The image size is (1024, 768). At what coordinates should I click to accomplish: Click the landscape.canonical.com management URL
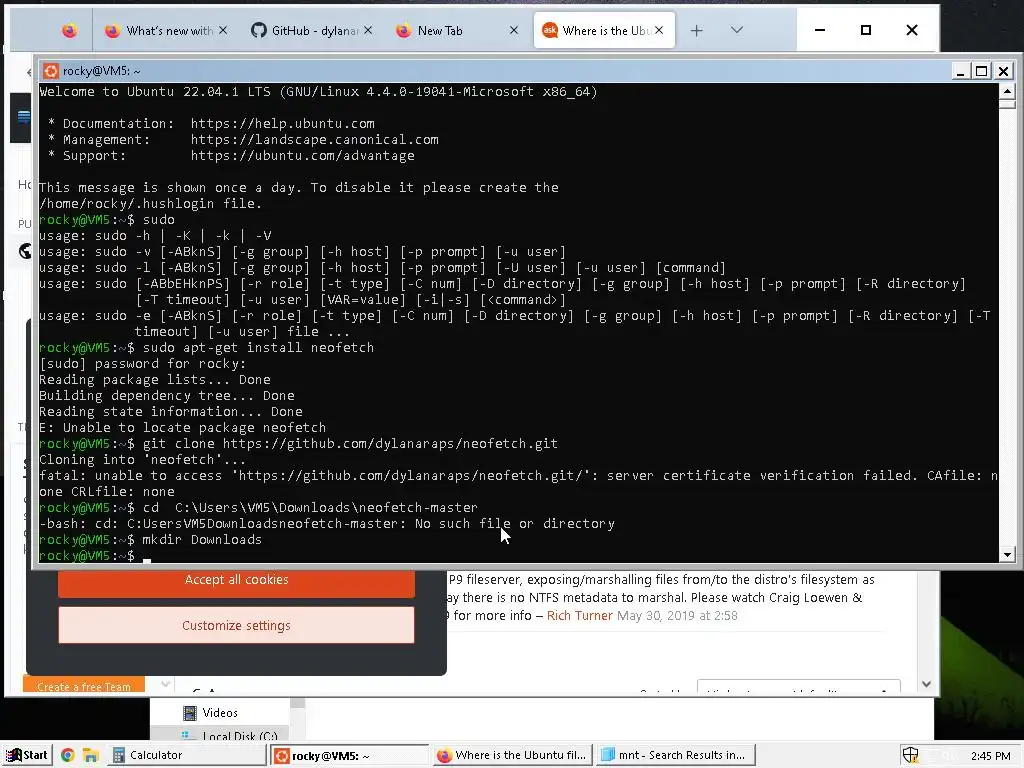coord(315,140)
